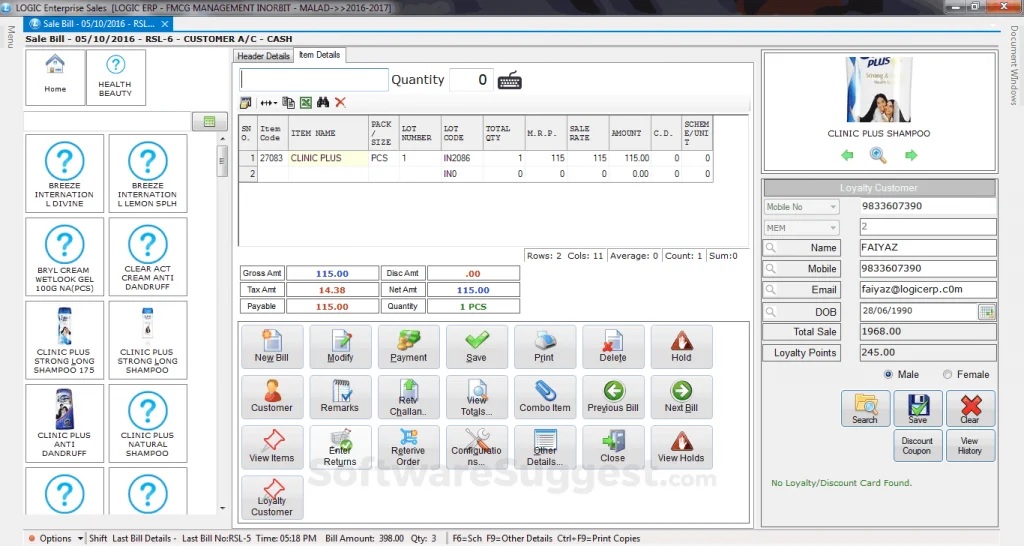Open the on-screen keyboard icon beside Quantity

point(509,81)
